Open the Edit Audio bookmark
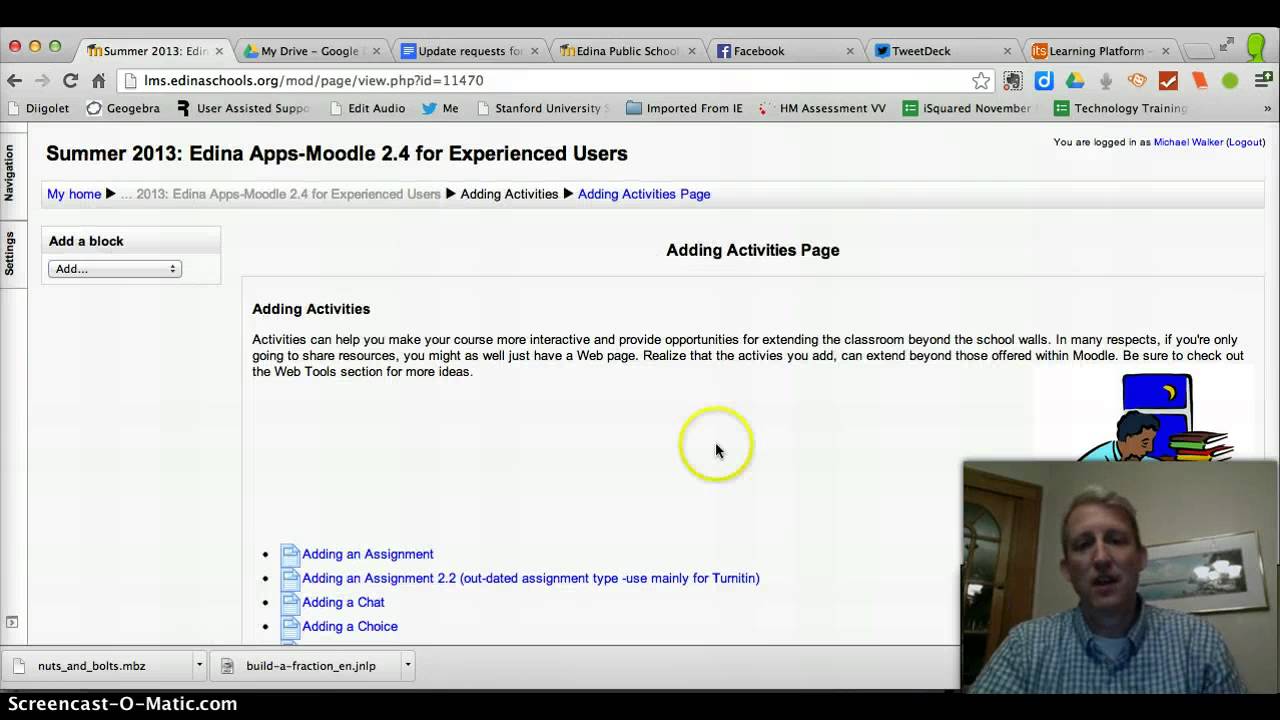The width and height of the screenshot is (1280, 720). (x=366, y=108)
